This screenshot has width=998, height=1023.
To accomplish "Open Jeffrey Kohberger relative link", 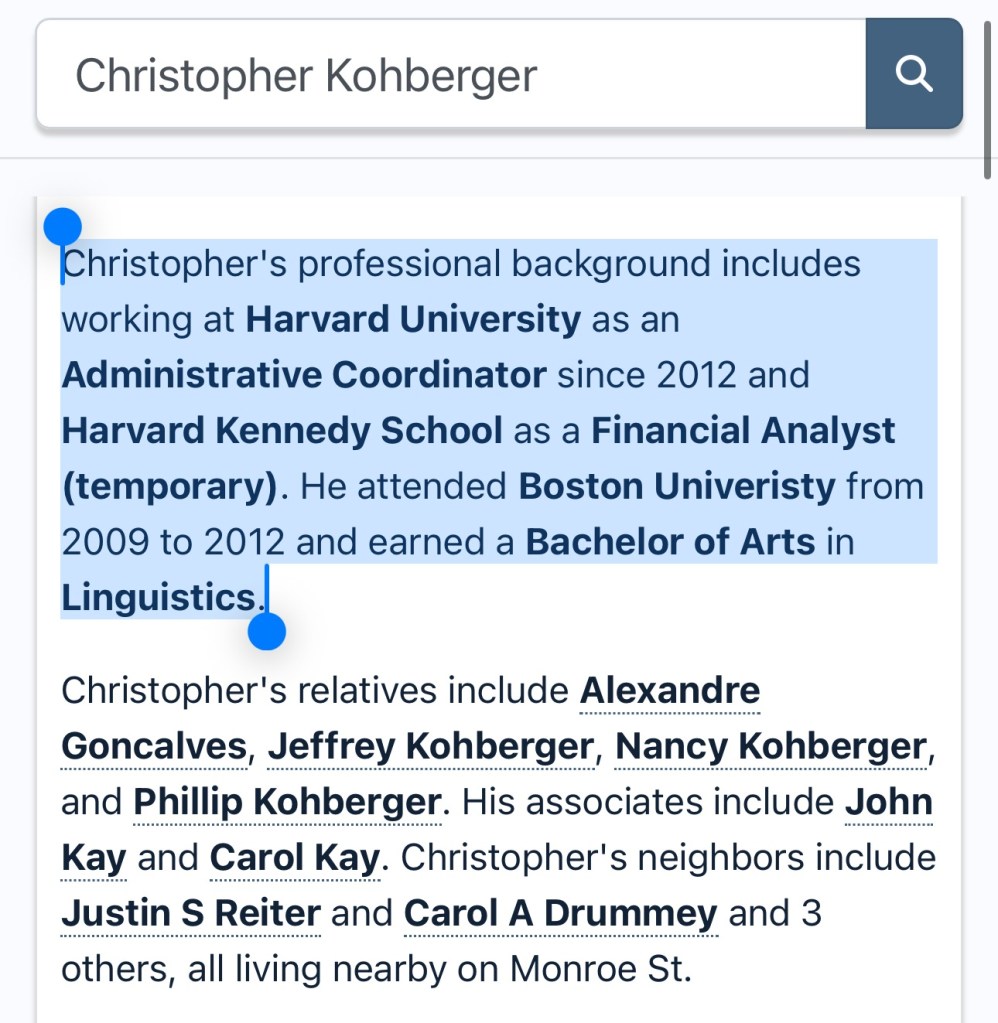I will (431, 746).
